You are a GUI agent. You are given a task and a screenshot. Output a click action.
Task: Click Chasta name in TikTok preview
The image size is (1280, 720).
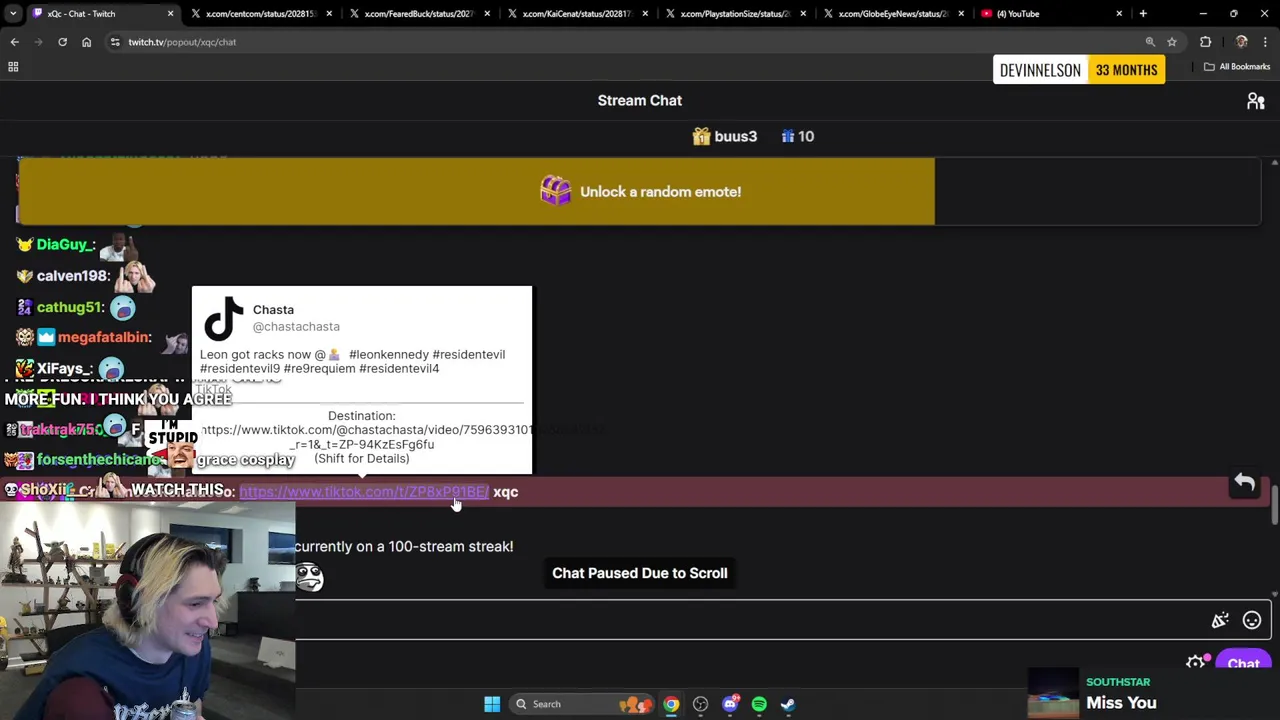click(273, 310)
